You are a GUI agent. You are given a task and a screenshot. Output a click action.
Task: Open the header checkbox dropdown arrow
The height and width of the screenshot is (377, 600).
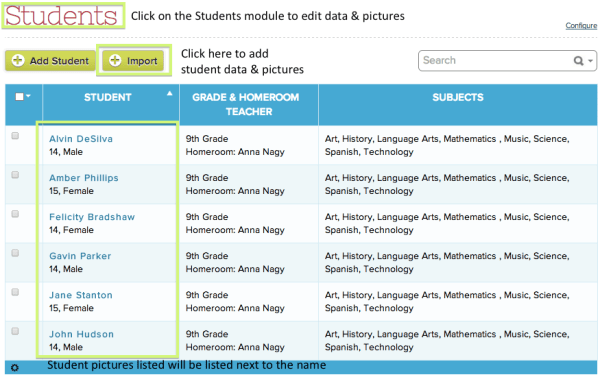[28, 96]
